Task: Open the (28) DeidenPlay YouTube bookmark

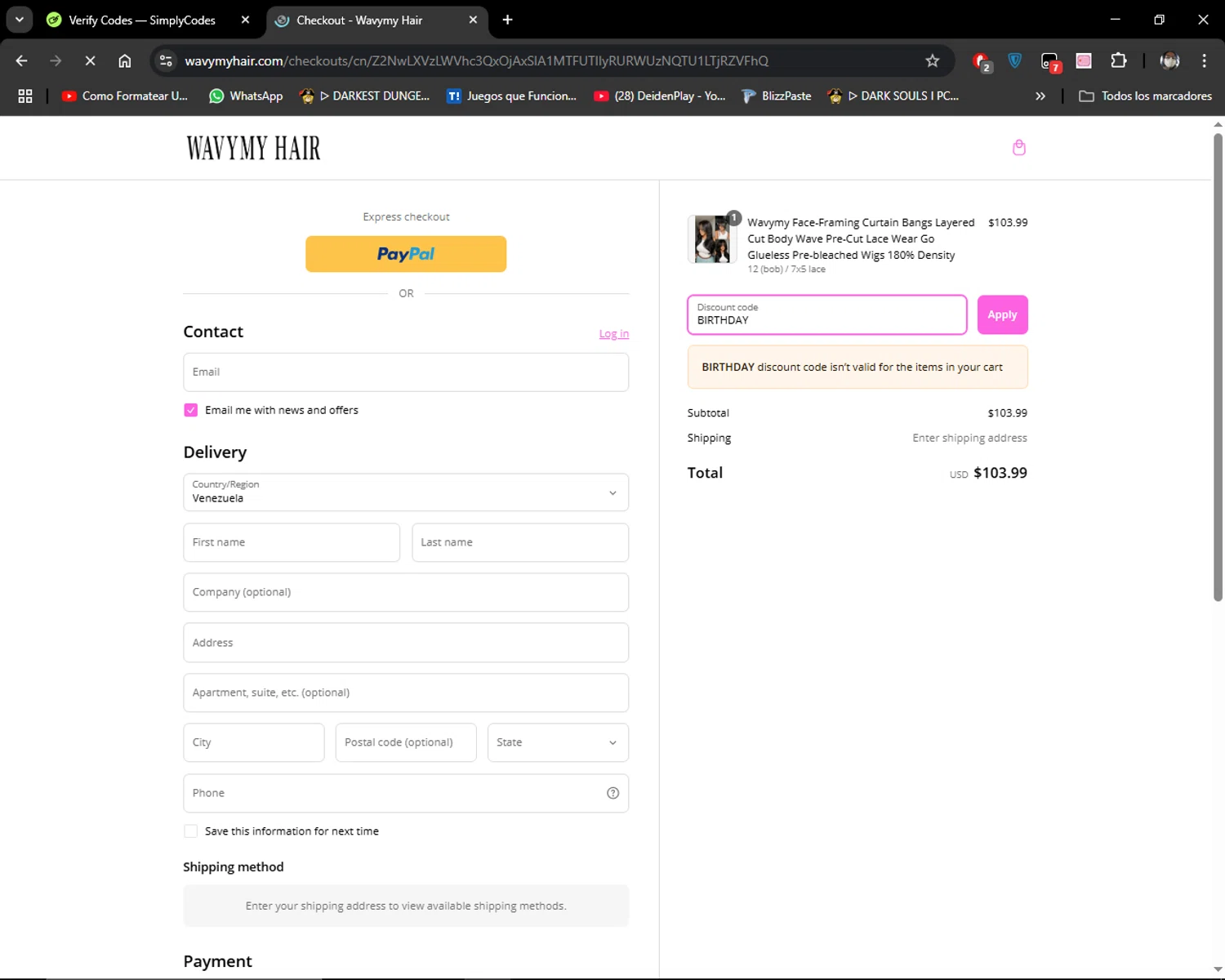Action: 659,96
